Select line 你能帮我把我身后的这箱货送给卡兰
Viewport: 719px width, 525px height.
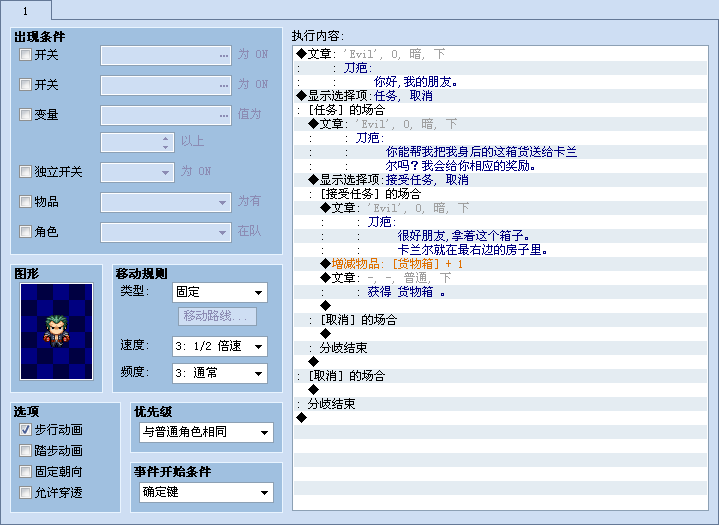click(x=501, y=152)
